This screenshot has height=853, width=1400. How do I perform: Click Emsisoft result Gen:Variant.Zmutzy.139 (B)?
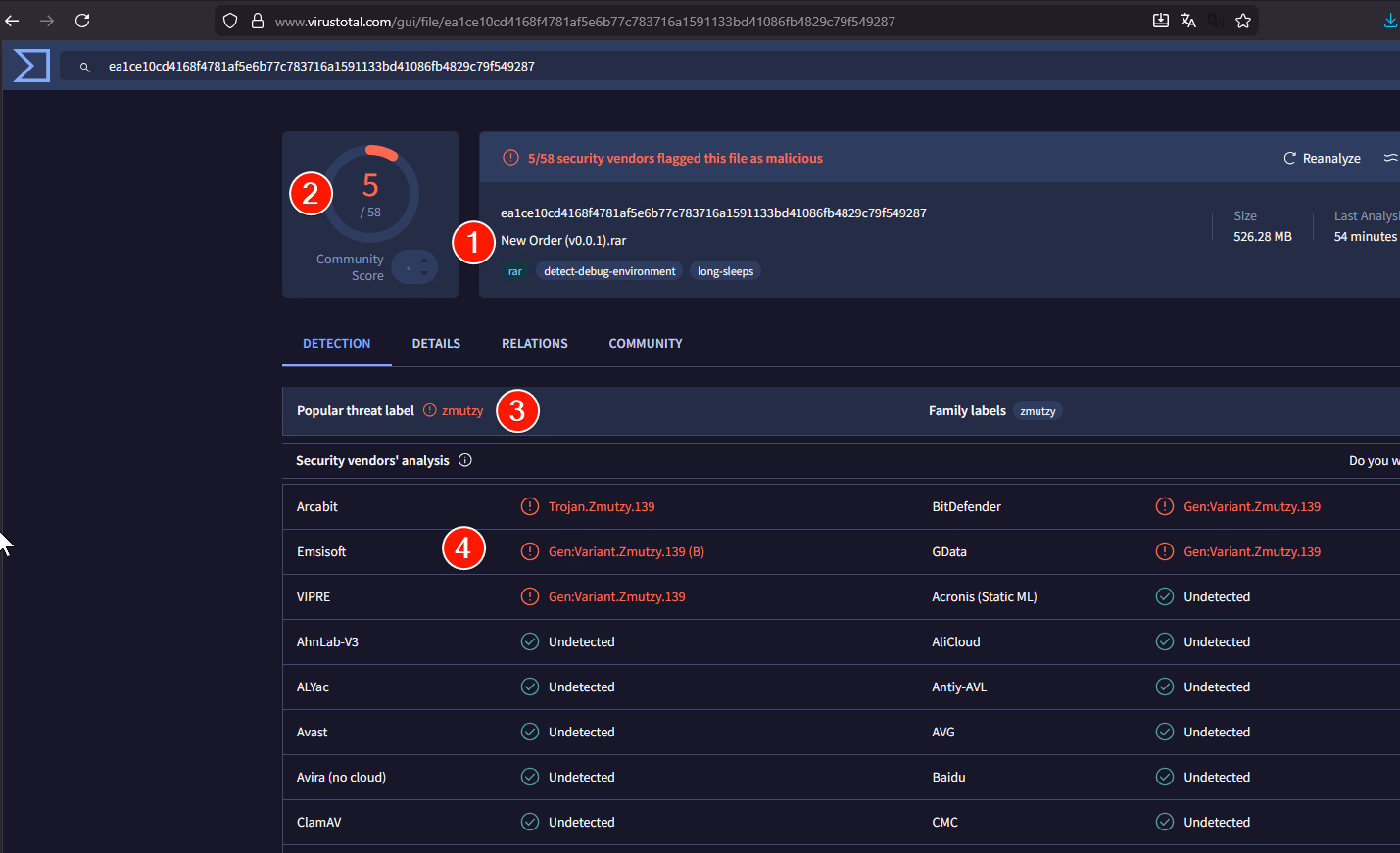click(626, 551)
